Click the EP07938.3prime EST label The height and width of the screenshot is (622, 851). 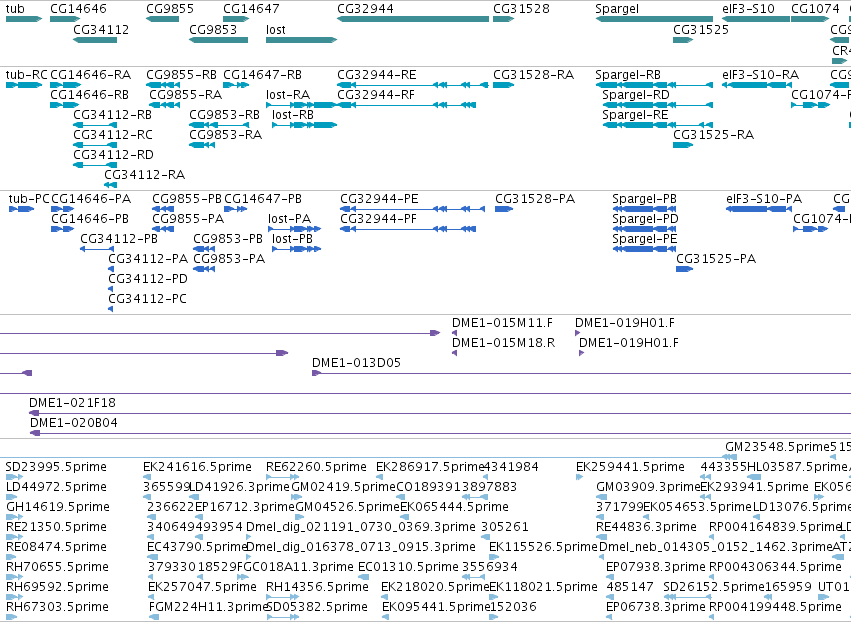[656, 567]
